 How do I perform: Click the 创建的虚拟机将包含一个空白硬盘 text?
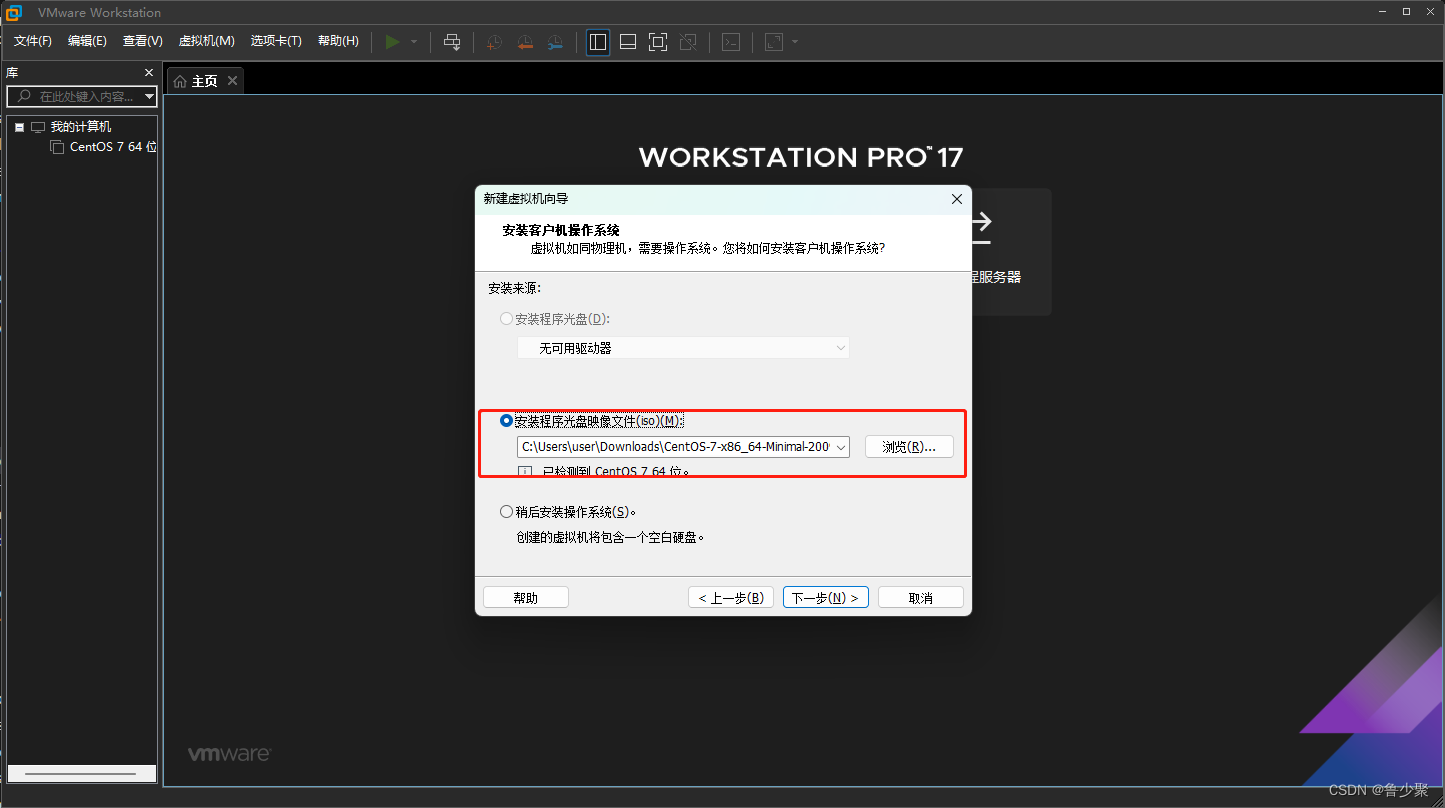(610, 538)
